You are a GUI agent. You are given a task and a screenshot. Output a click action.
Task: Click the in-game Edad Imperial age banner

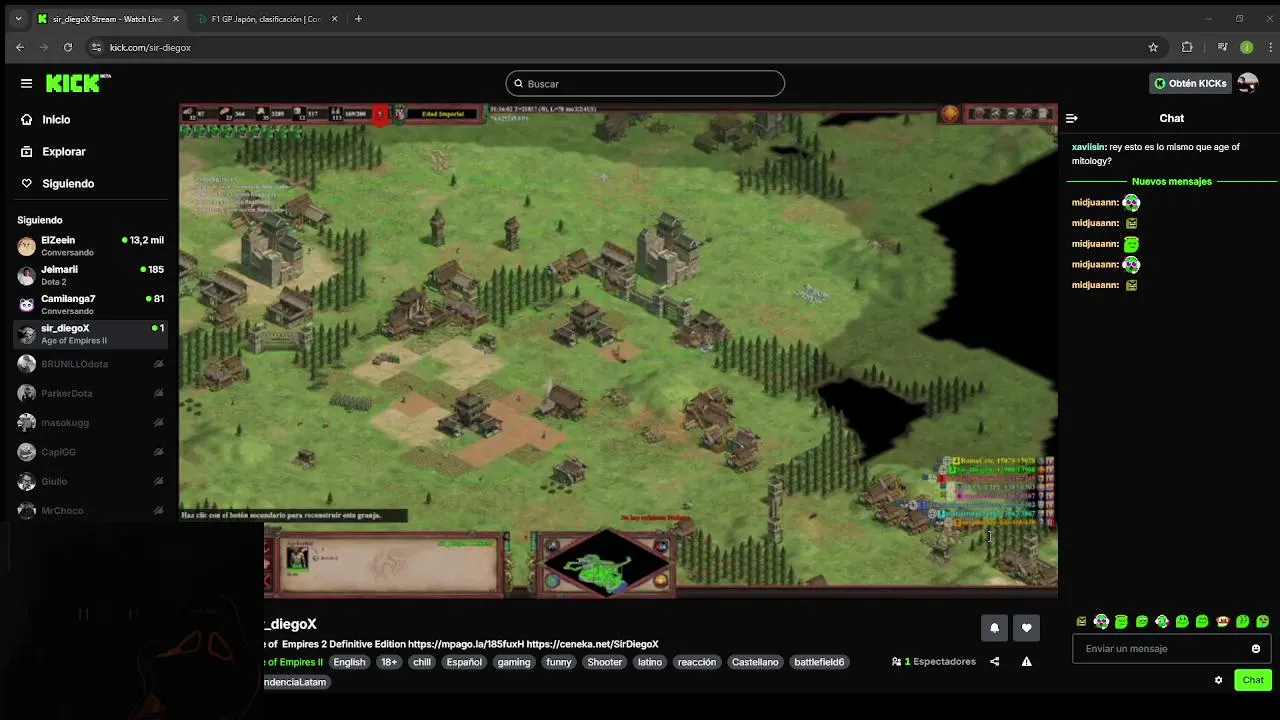[443, 114]
